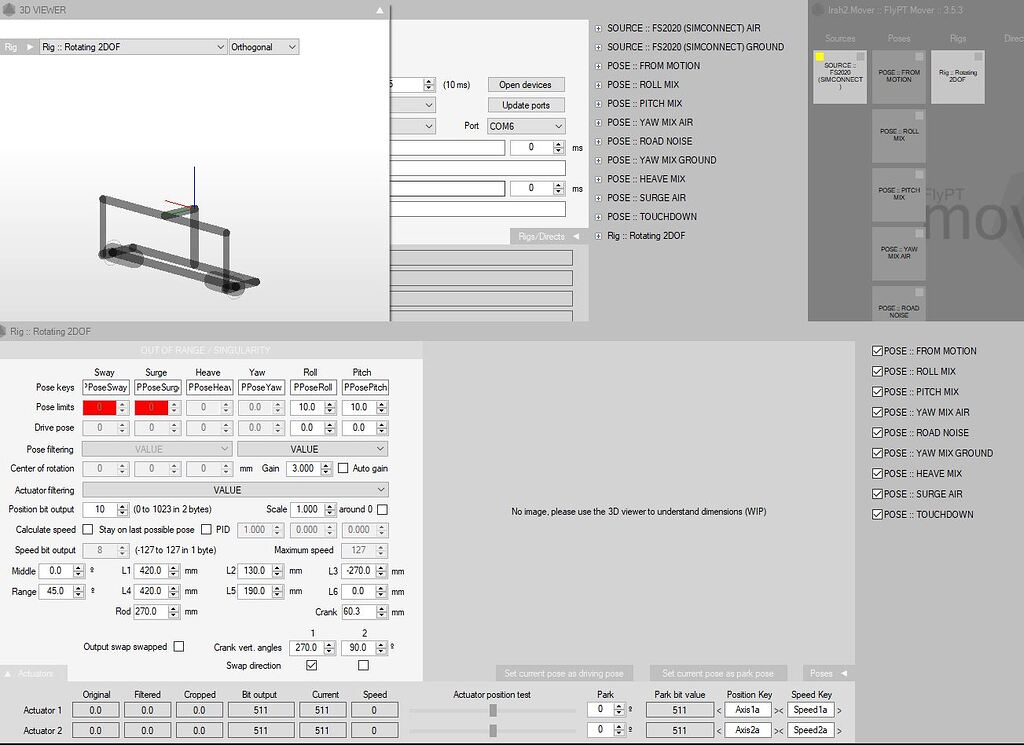Click the Update ports button
Screen dimensions: 1024x745
coord(525,105)
